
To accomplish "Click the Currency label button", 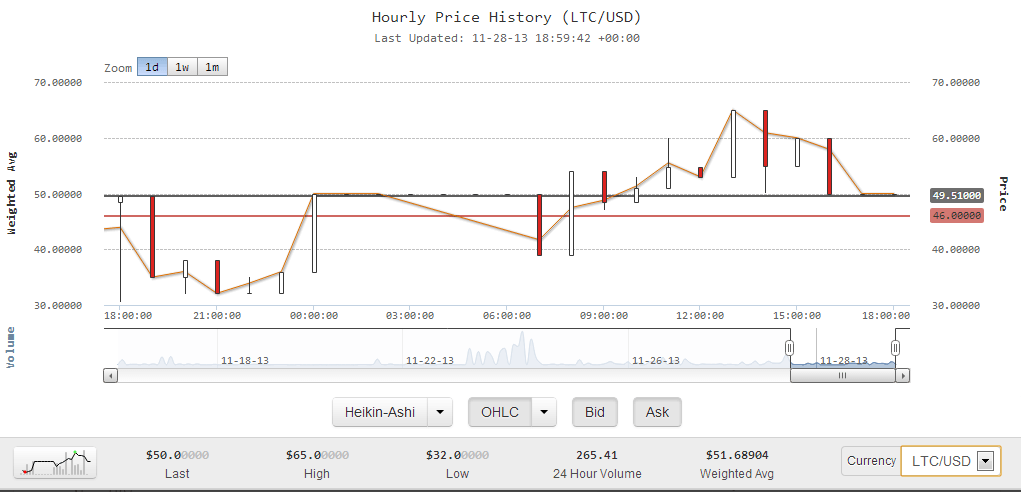I will point(871,461).
